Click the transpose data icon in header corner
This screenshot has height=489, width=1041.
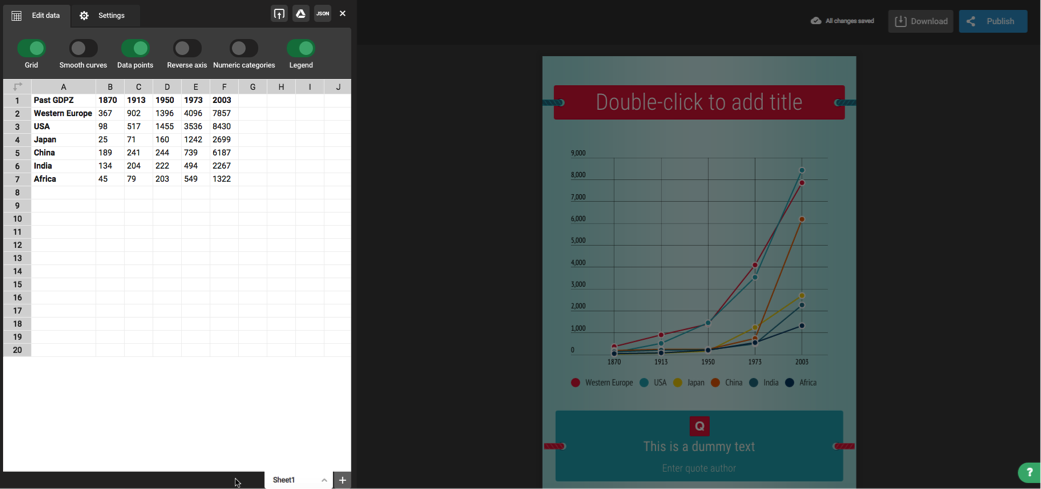pos(17,87)
